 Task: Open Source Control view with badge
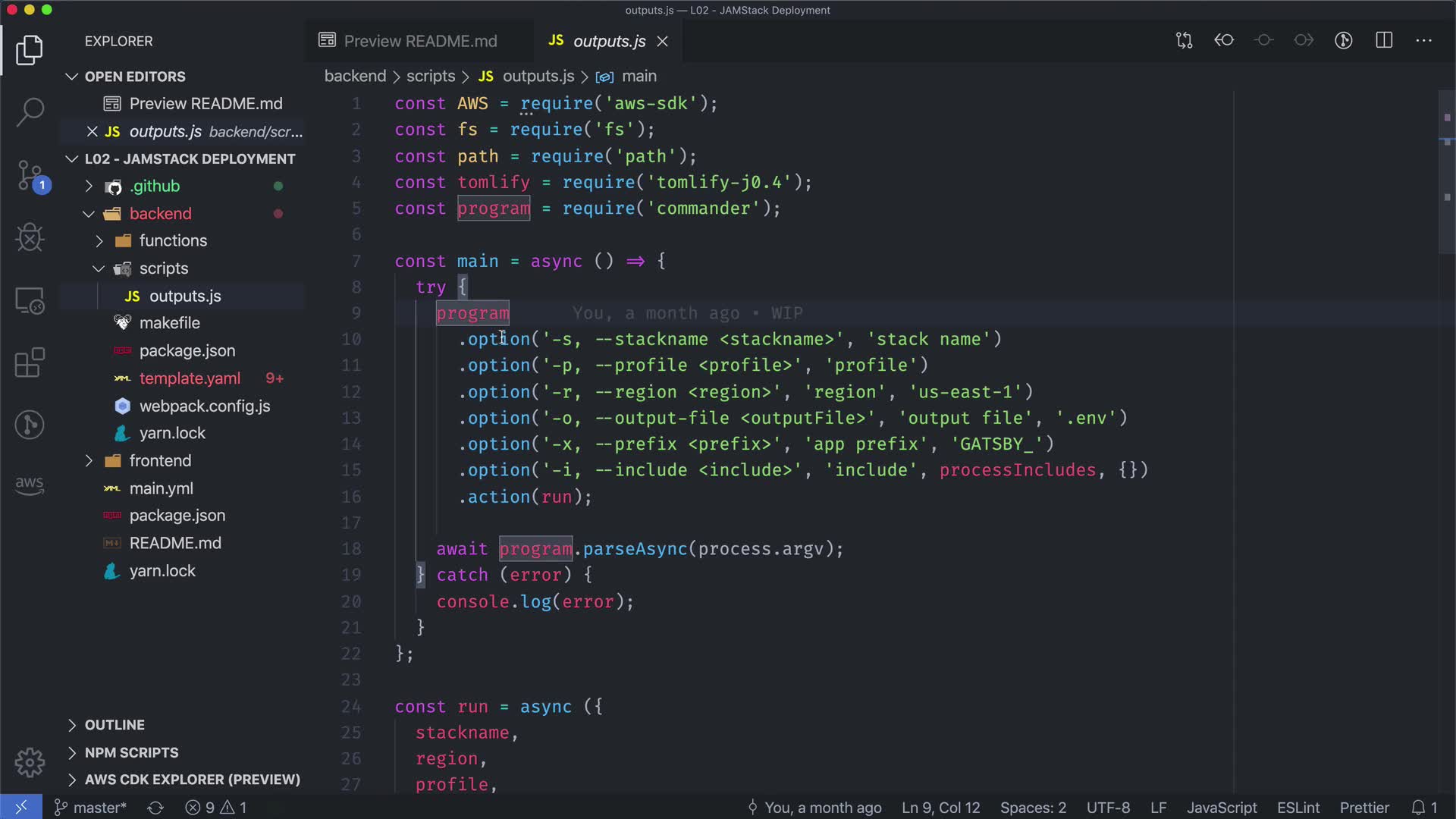coord(30,176)
